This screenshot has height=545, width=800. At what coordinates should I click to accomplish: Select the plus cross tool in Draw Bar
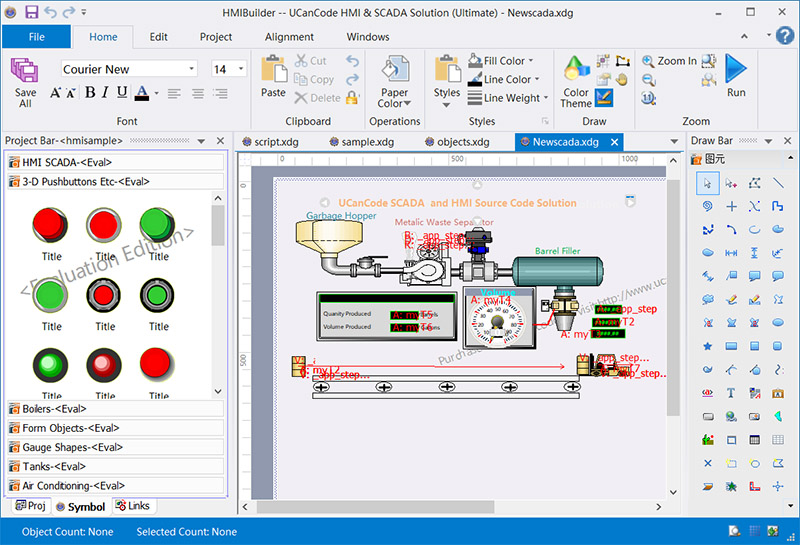(731, 206)
